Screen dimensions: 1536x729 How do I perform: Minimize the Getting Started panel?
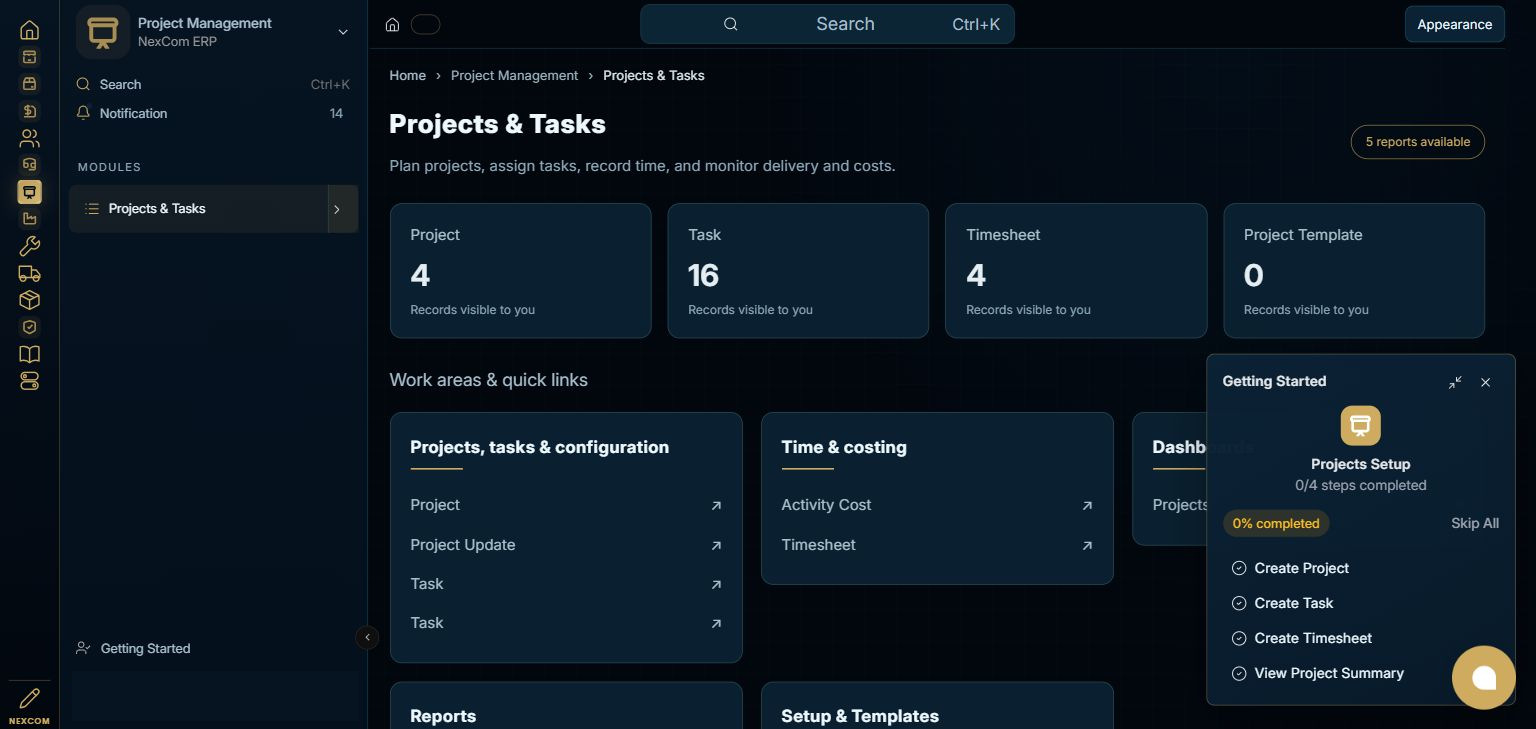point(1455,382)
